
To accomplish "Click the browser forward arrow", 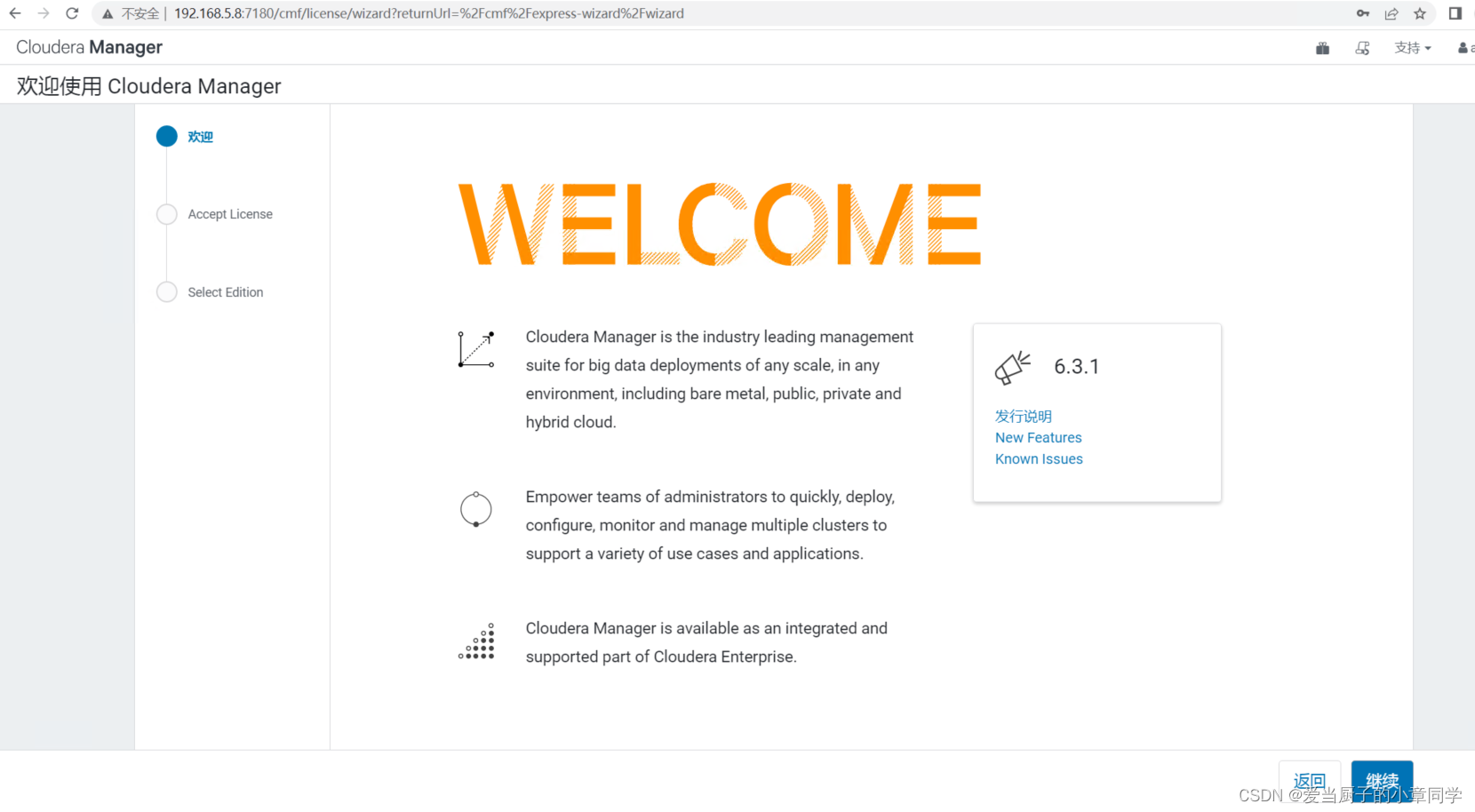I will (44, 13).
